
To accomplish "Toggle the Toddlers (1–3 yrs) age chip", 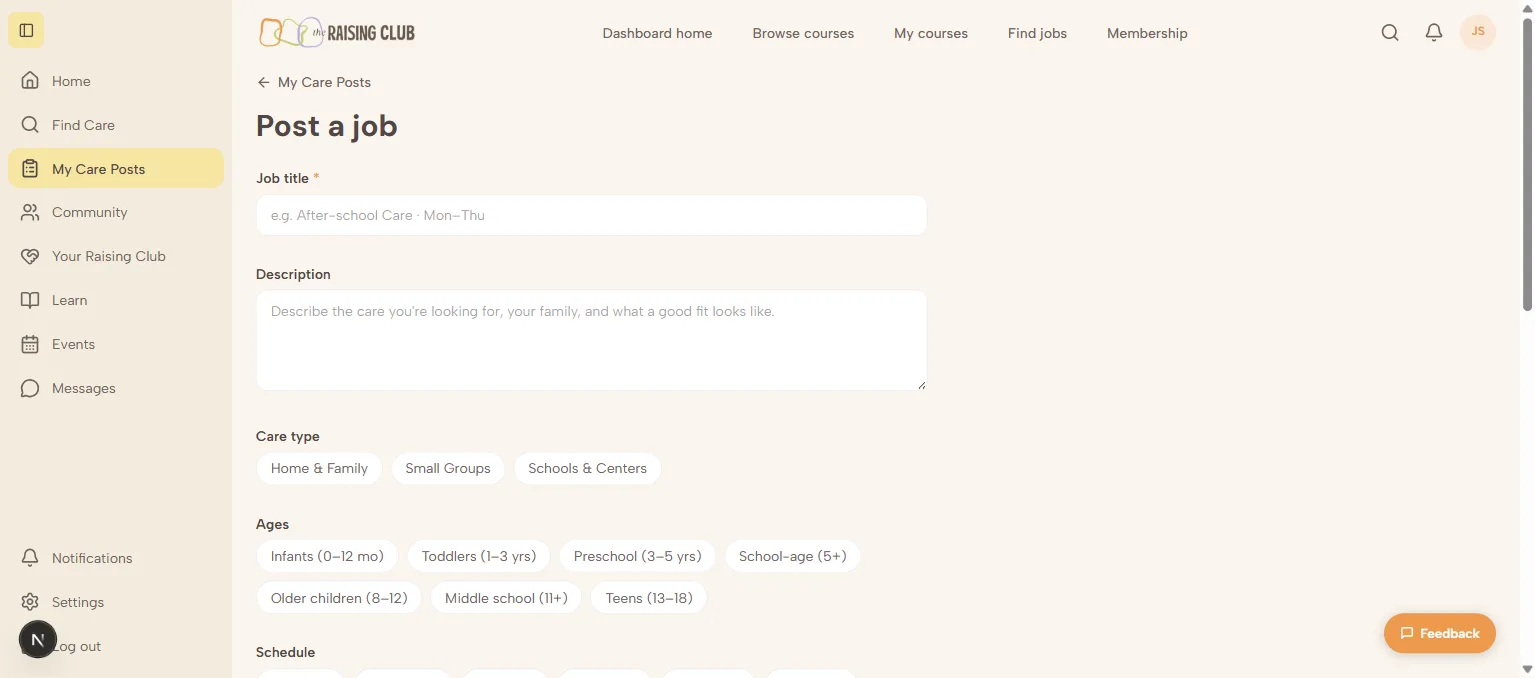I will click(479, 556).
